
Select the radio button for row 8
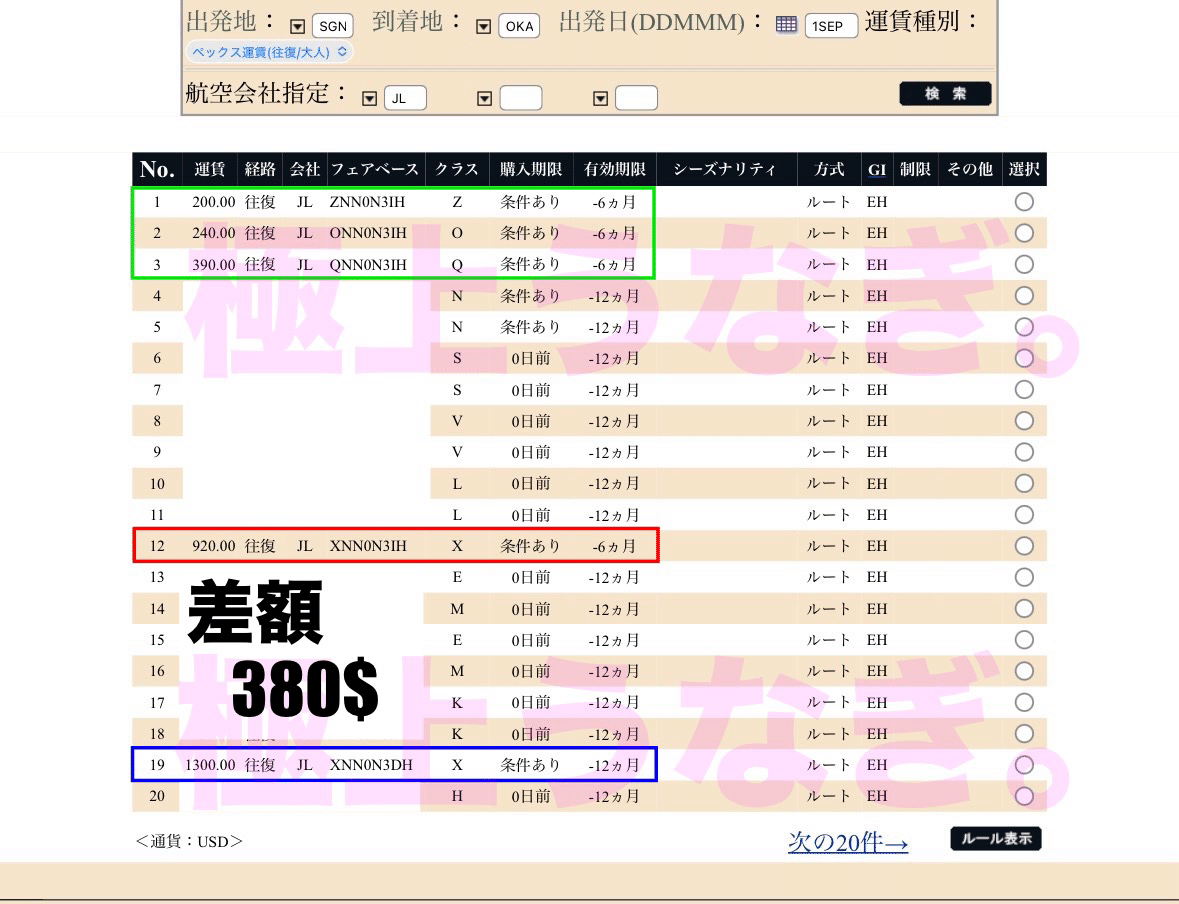(x=1024, y=421)
